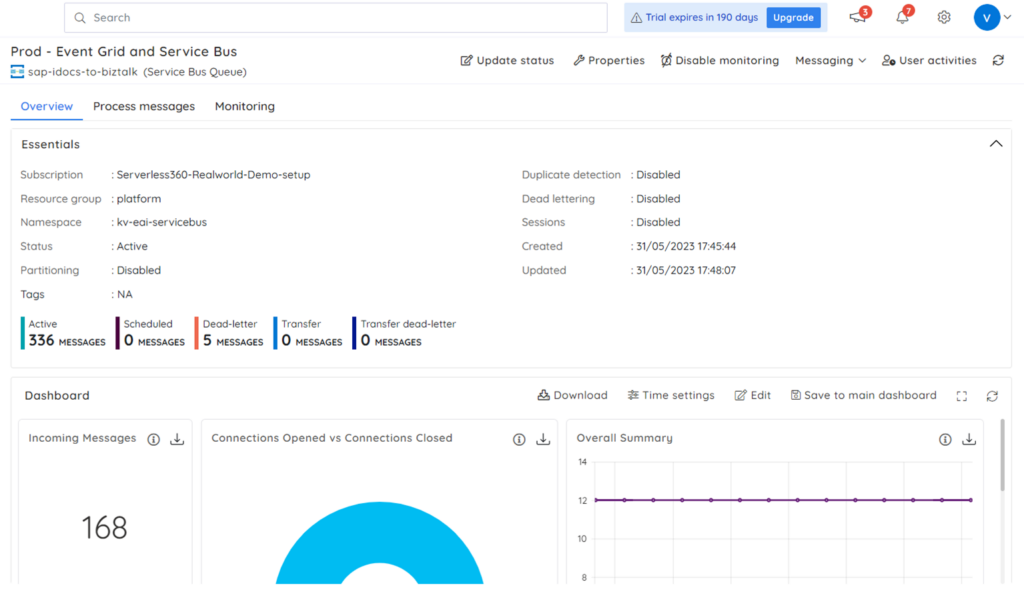Download the Overall Summary chart
1024x594 pixels.
[968, 439]
